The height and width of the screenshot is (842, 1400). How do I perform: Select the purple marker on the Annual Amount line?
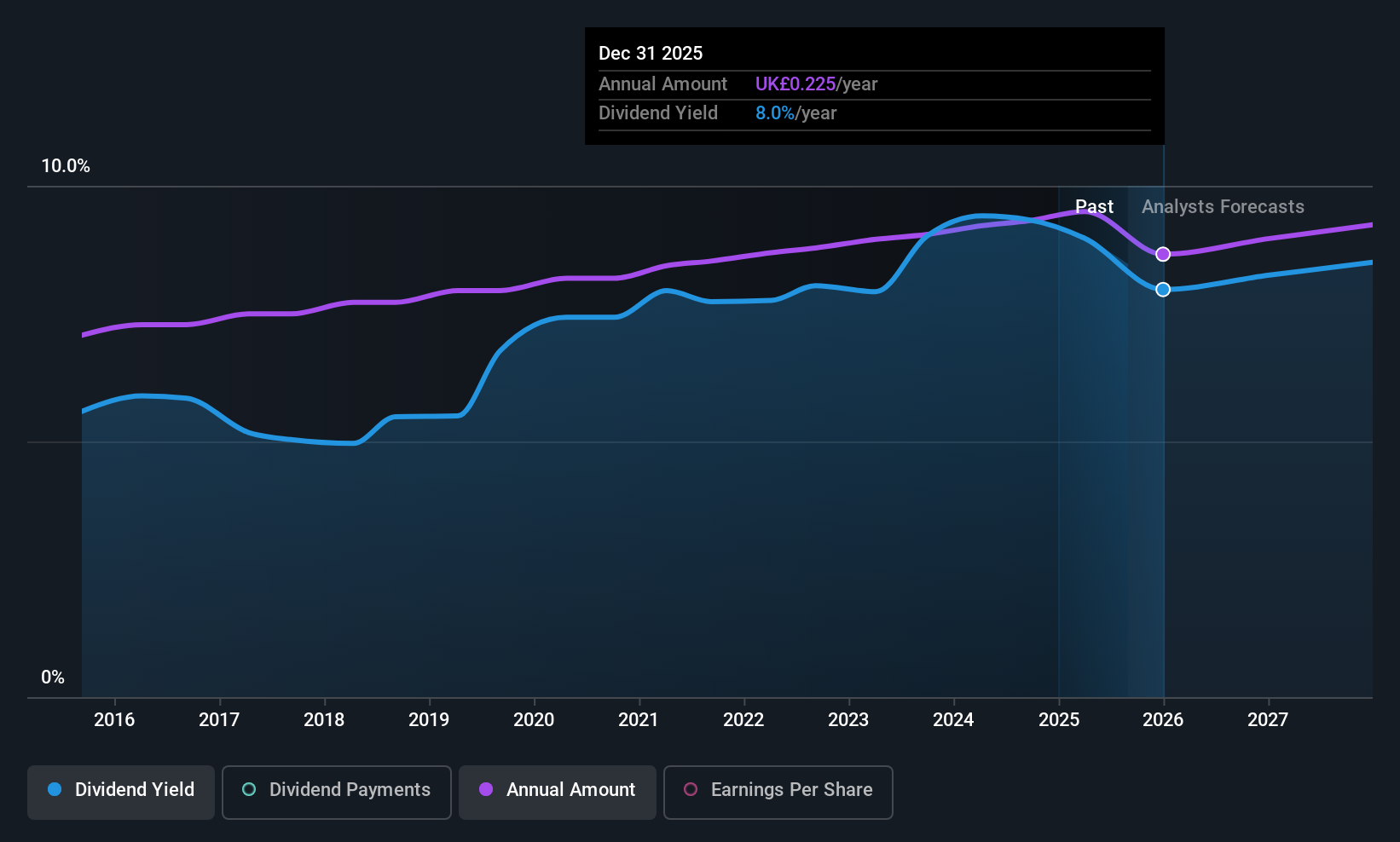1162,253
